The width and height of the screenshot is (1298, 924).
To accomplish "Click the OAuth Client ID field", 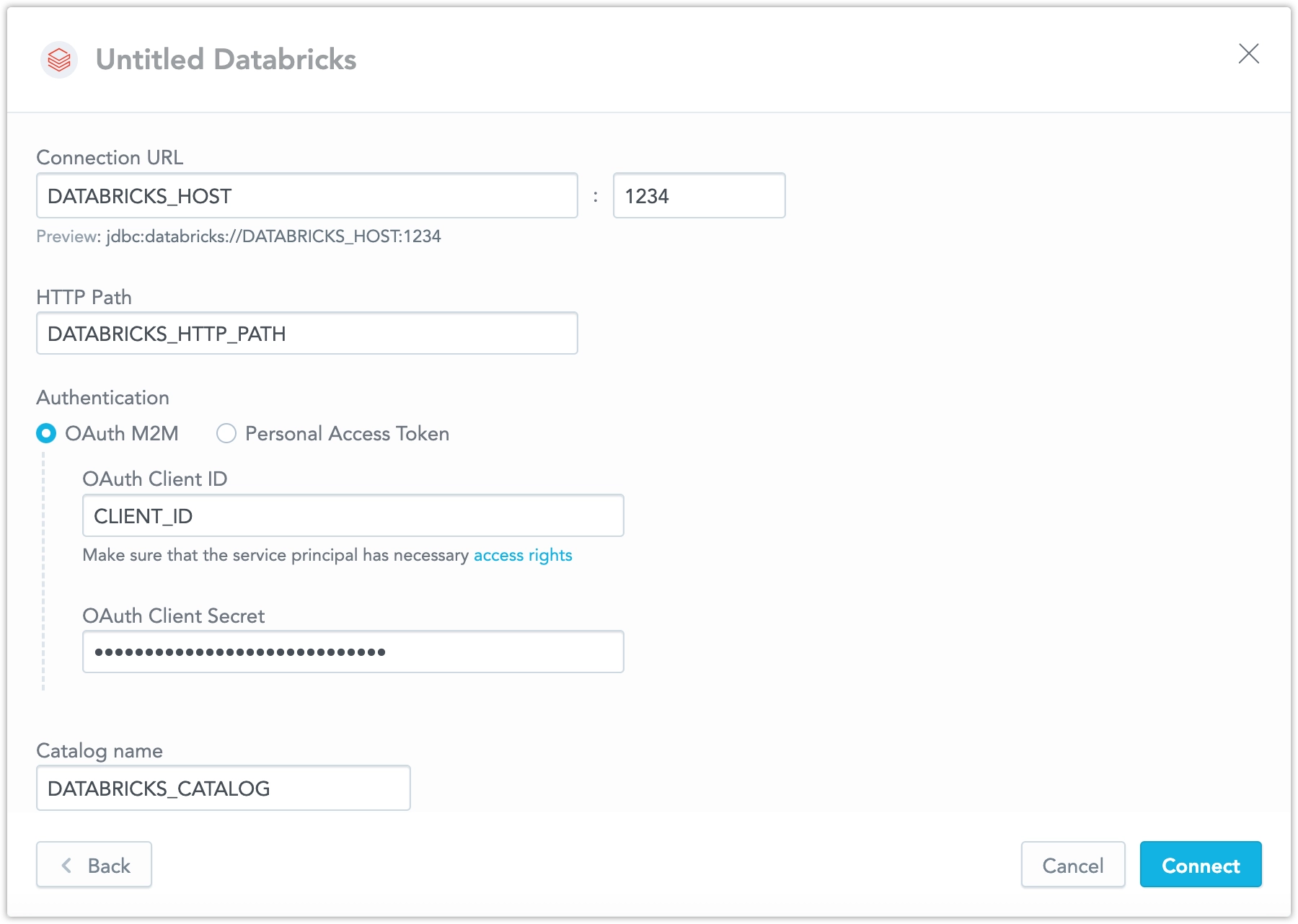I will tap(353, 515).
